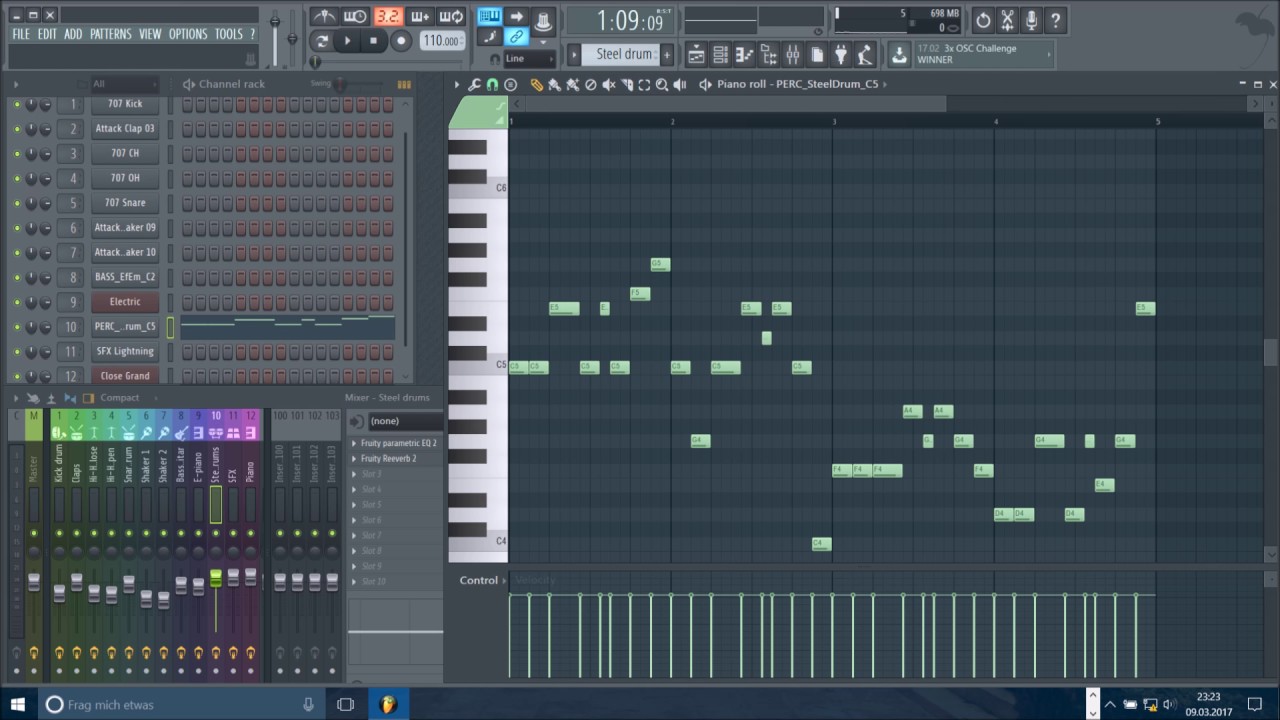Viewport: 1280px width, 720px height.
Task: Open the mixer view icon
Action: point(793,54)
